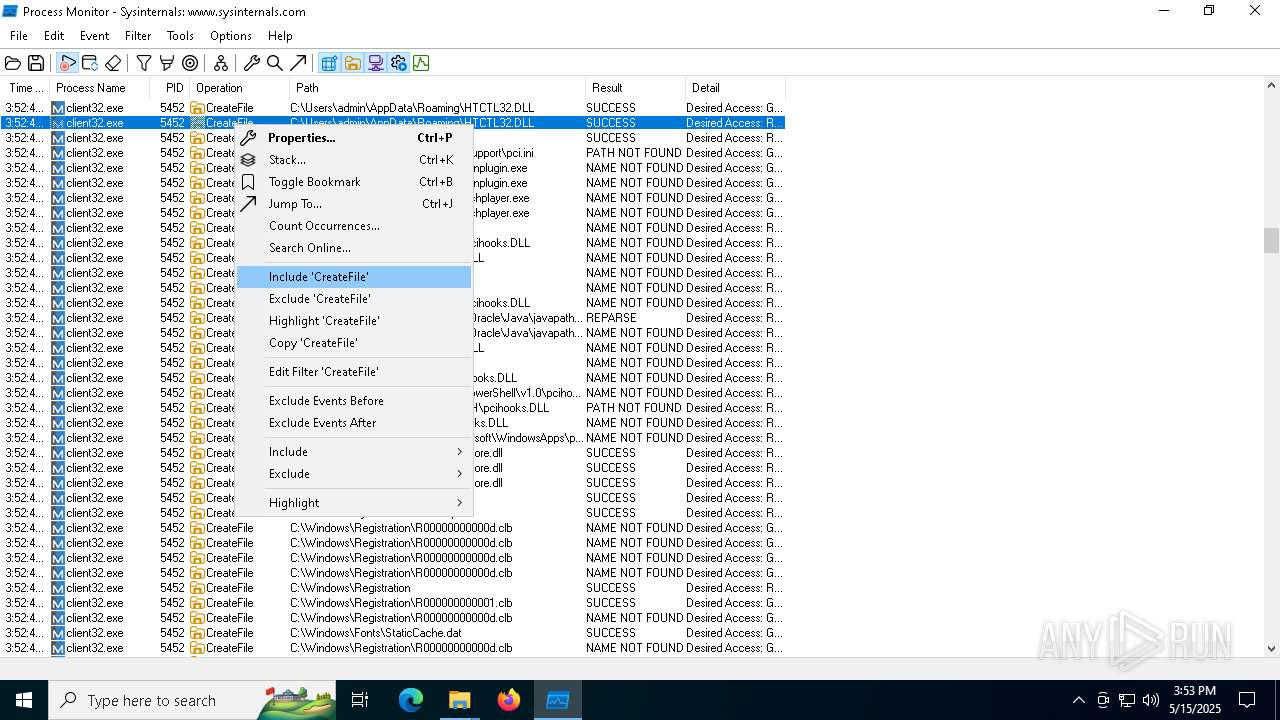Choose Stack... in context menu
The width and height of the screenshot is (1280, 720).
[354, 160]
